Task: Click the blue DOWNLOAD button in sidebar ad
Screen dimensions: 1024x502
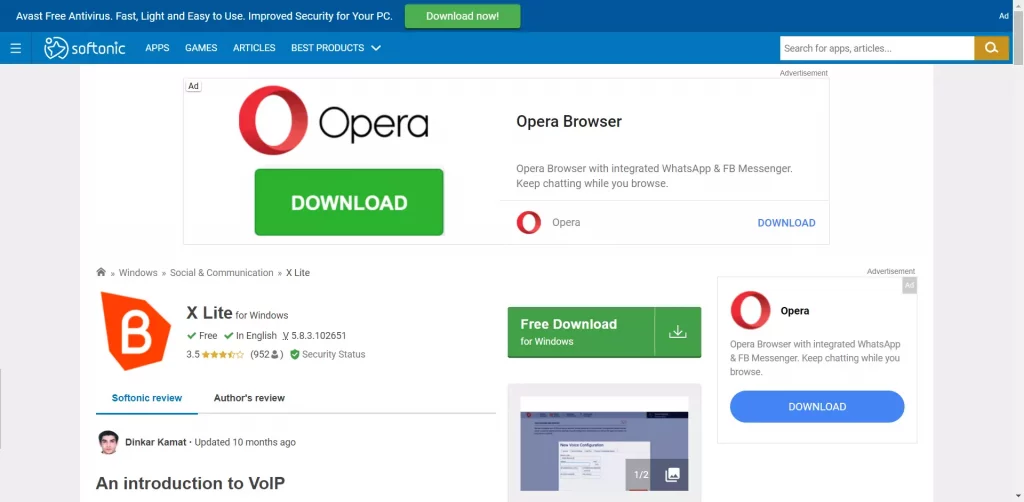Action: pos(817,407)
